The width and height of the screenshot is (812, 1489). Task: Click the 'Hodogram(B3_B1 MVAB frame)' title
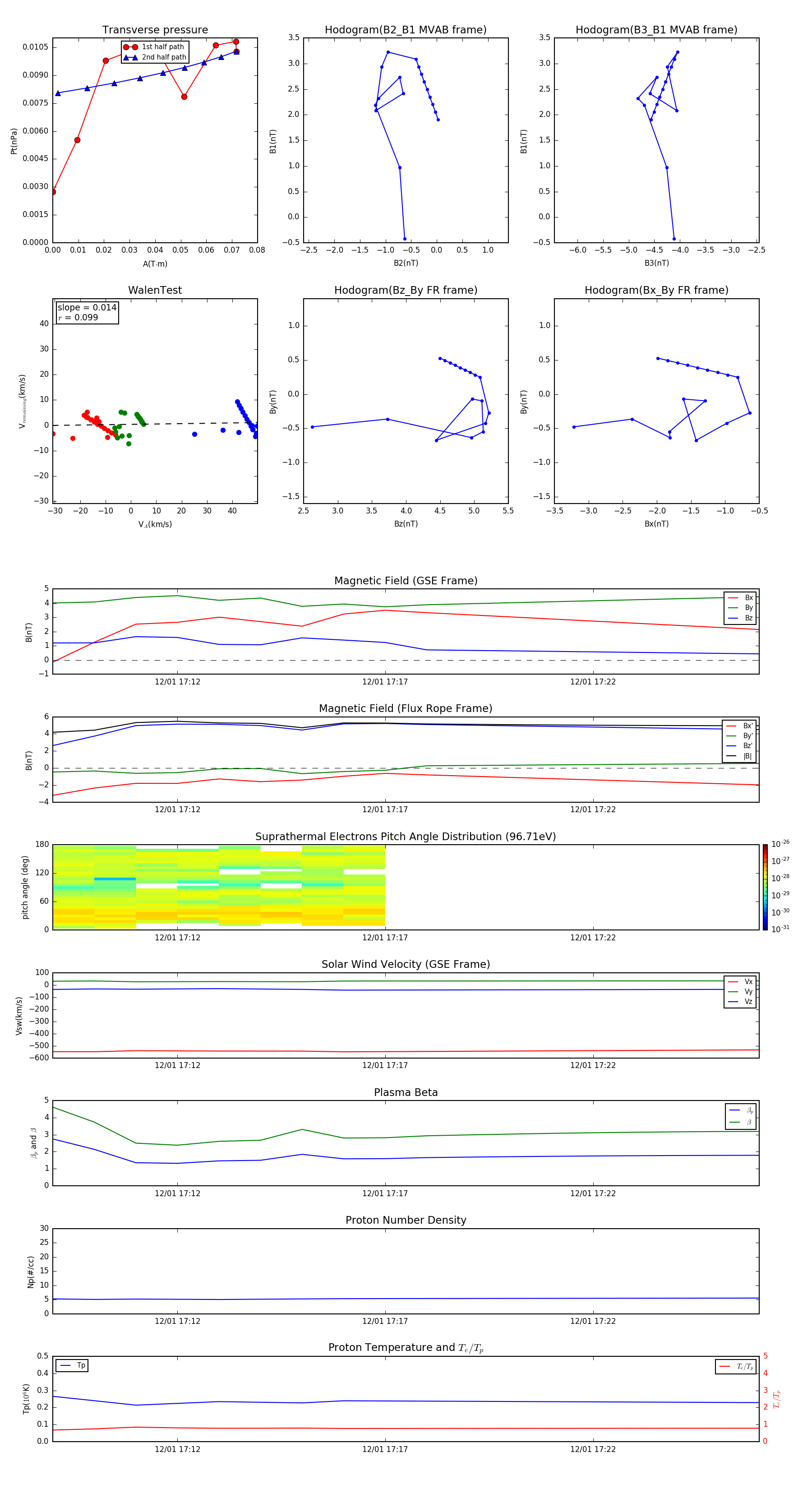656,30
